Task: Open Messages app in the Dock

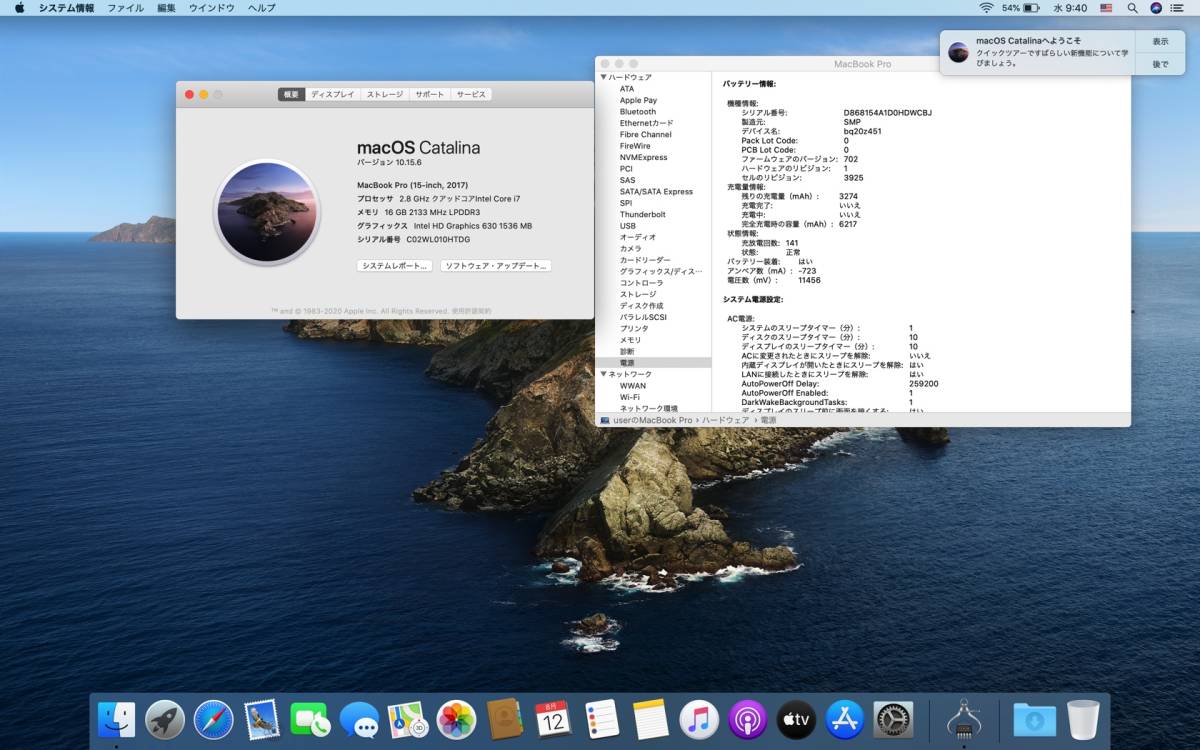Action: 359,719
